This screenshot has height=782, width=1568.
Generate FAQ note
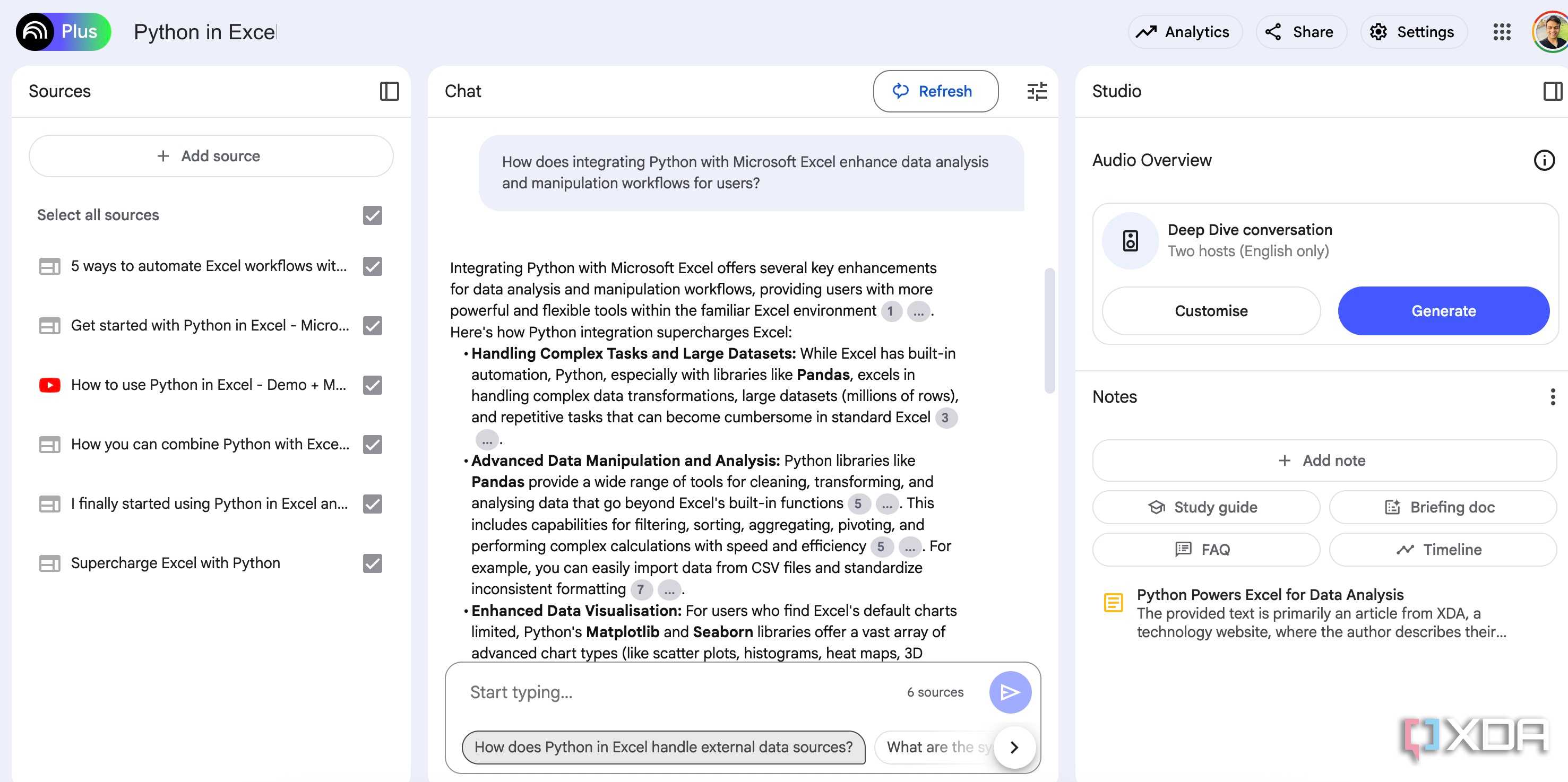tap(1205, 550)
